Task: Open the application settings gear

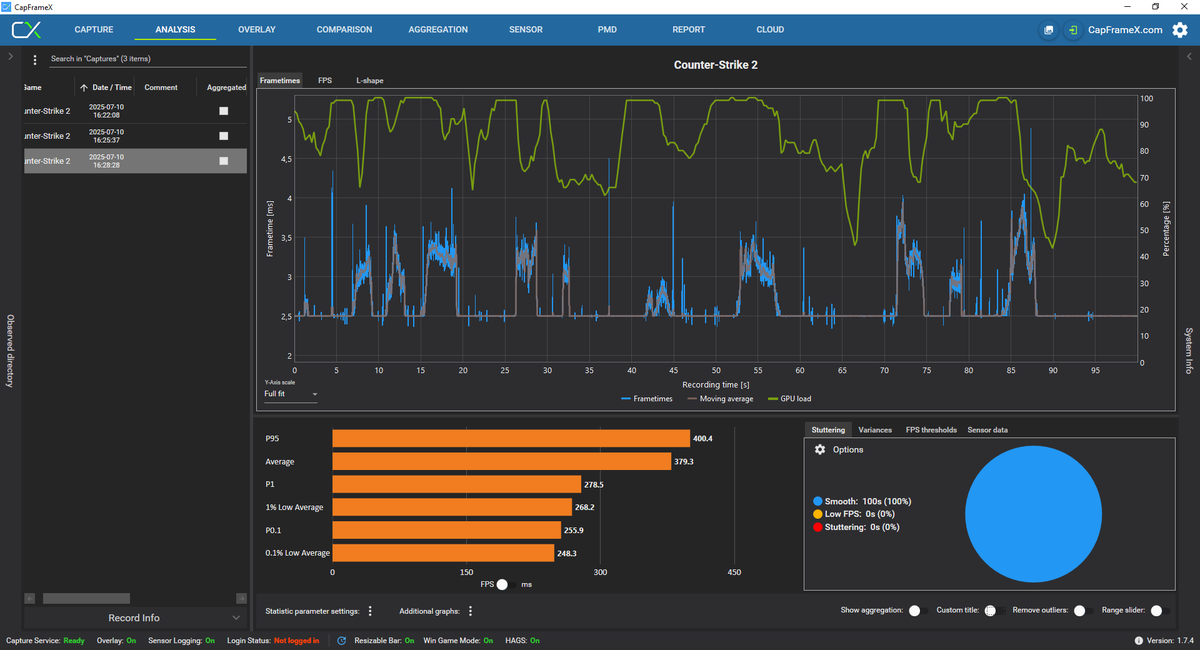Action: (1180, 30)
